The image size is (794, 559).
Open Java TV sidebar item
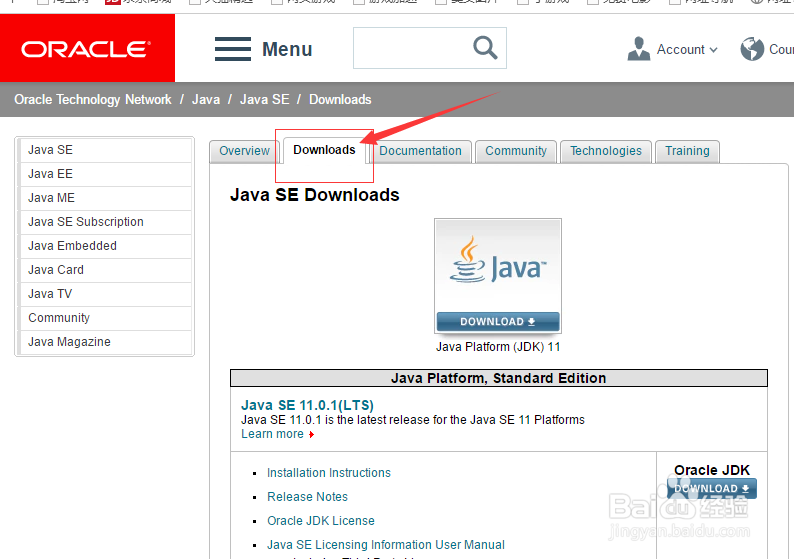click(x=105, y=294)
